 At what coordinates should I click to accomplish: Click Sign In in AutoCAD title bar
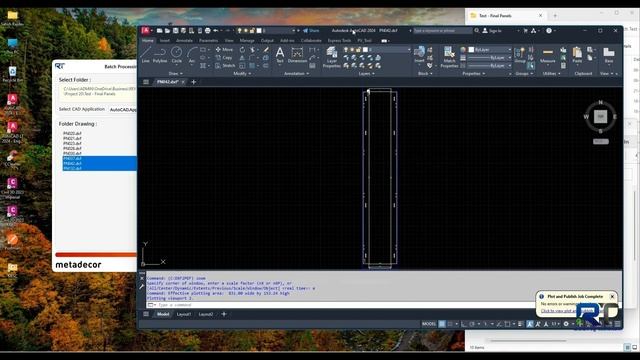click(x=492, y=31)
